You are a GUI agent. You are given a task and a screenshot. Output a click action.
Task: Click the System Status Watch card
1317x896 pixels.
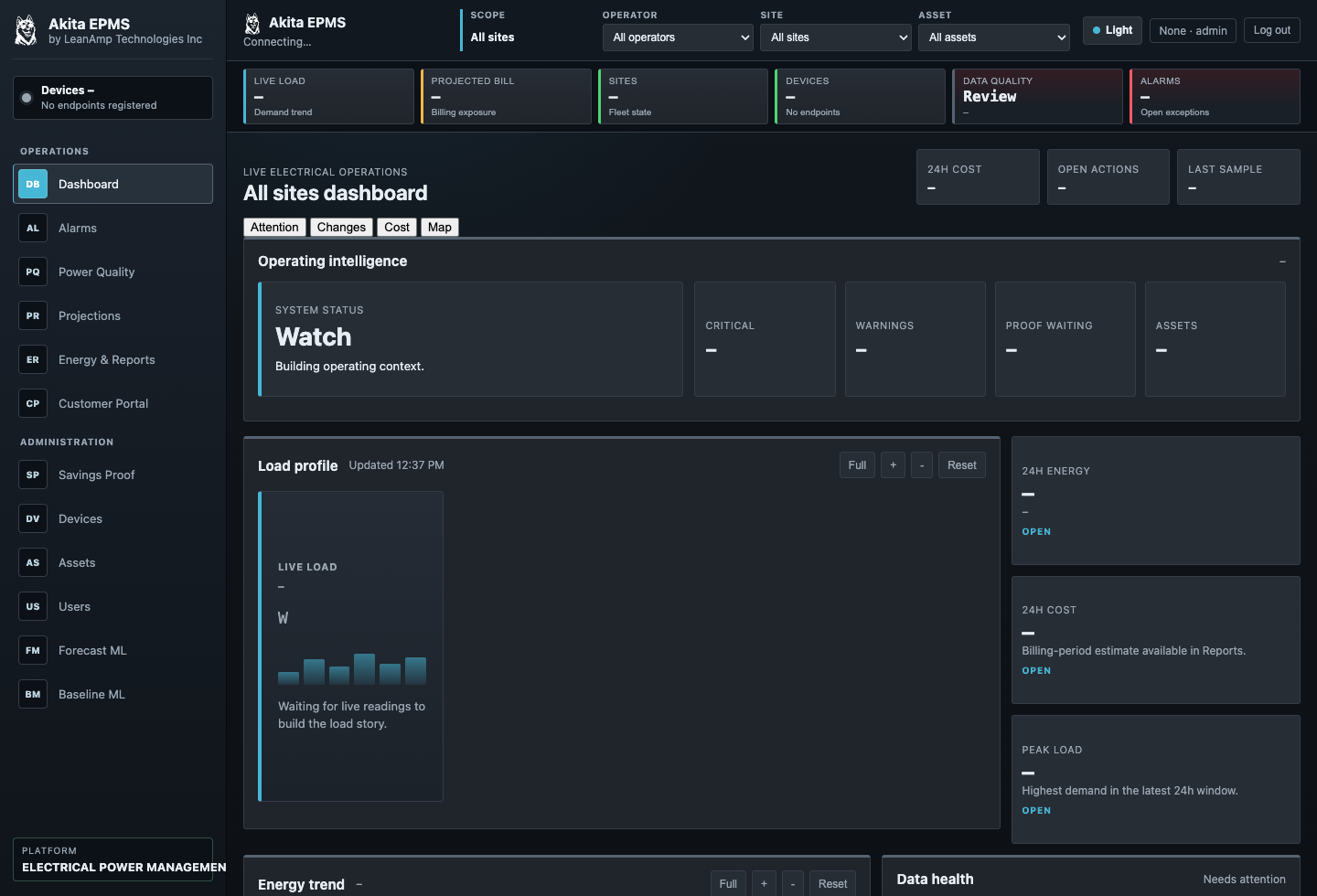tap(470, 339)
